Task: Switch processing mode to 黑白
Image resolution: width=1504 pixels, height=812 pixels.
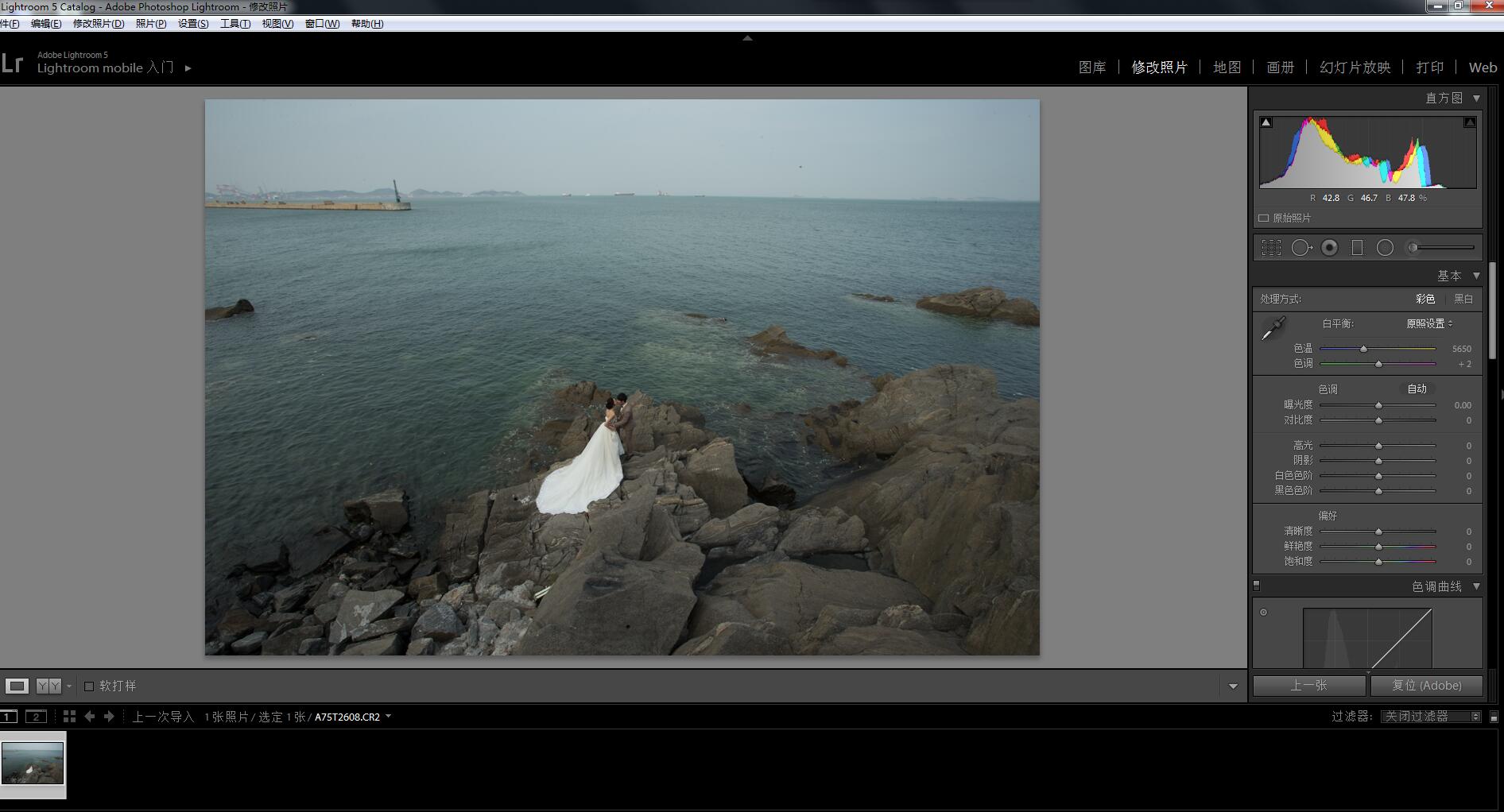Action: pos(1463,299)
